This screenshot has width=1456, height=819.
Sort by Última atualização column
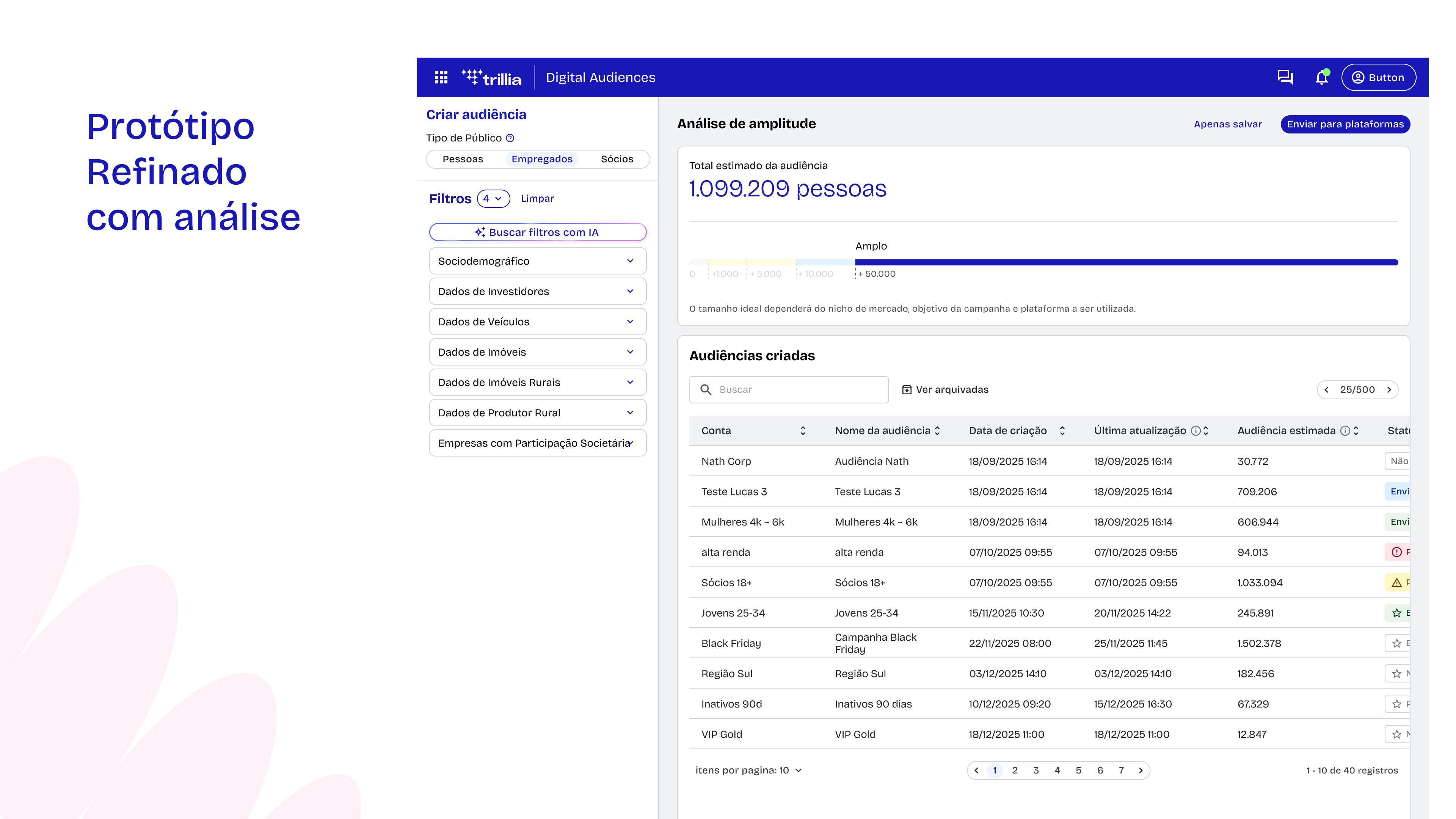1206,431
